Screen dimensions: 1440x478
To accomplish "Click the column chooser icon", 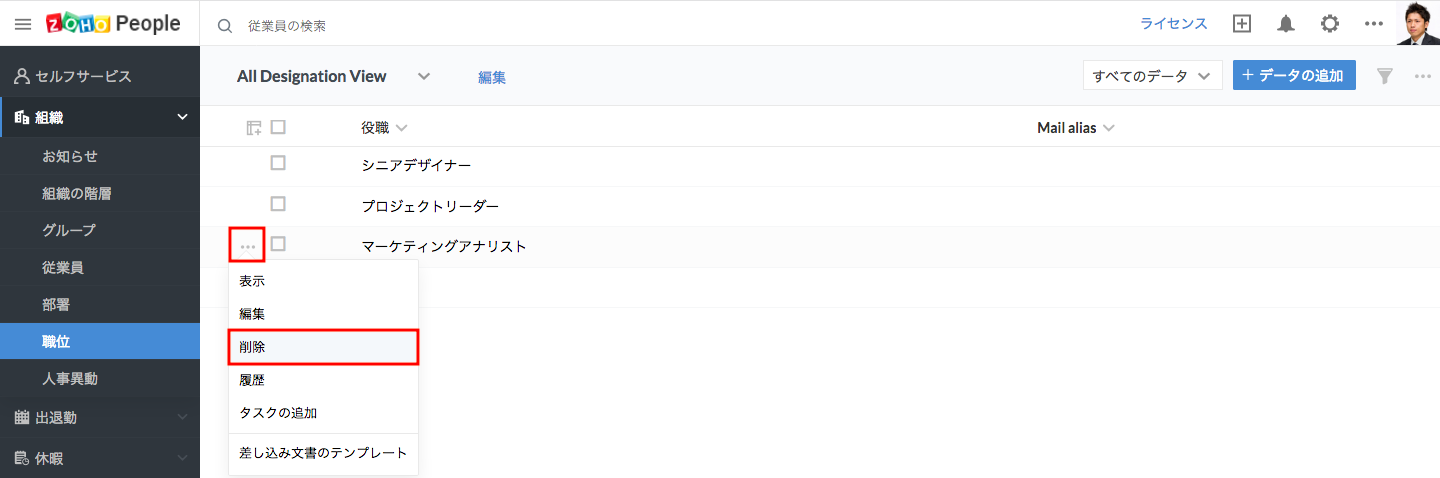I will 254,128.
